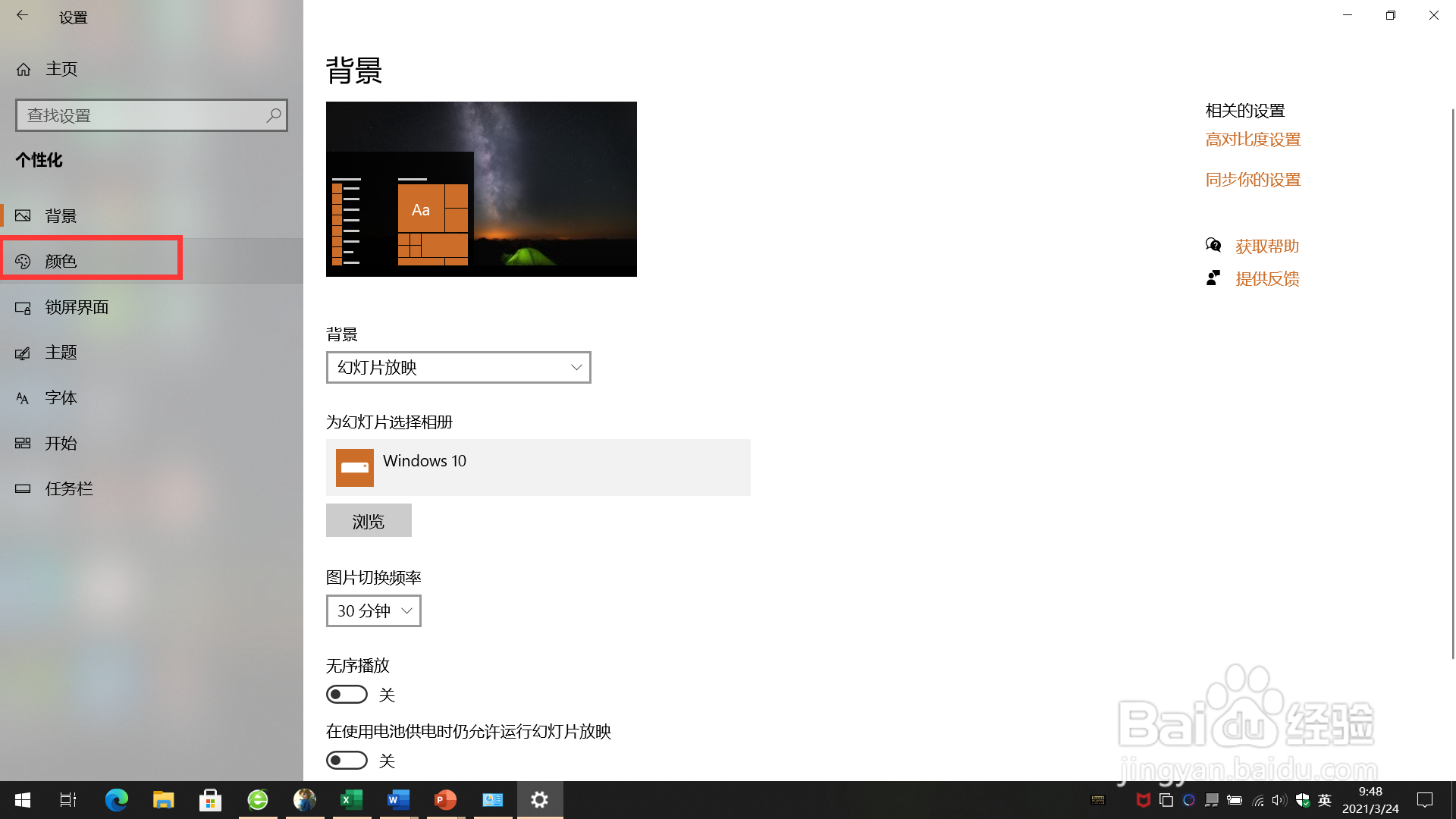The width and height of the screenshot is (1456, 819).
Task: Open 任务栏 settings via its icon
Action: (23, 488)
